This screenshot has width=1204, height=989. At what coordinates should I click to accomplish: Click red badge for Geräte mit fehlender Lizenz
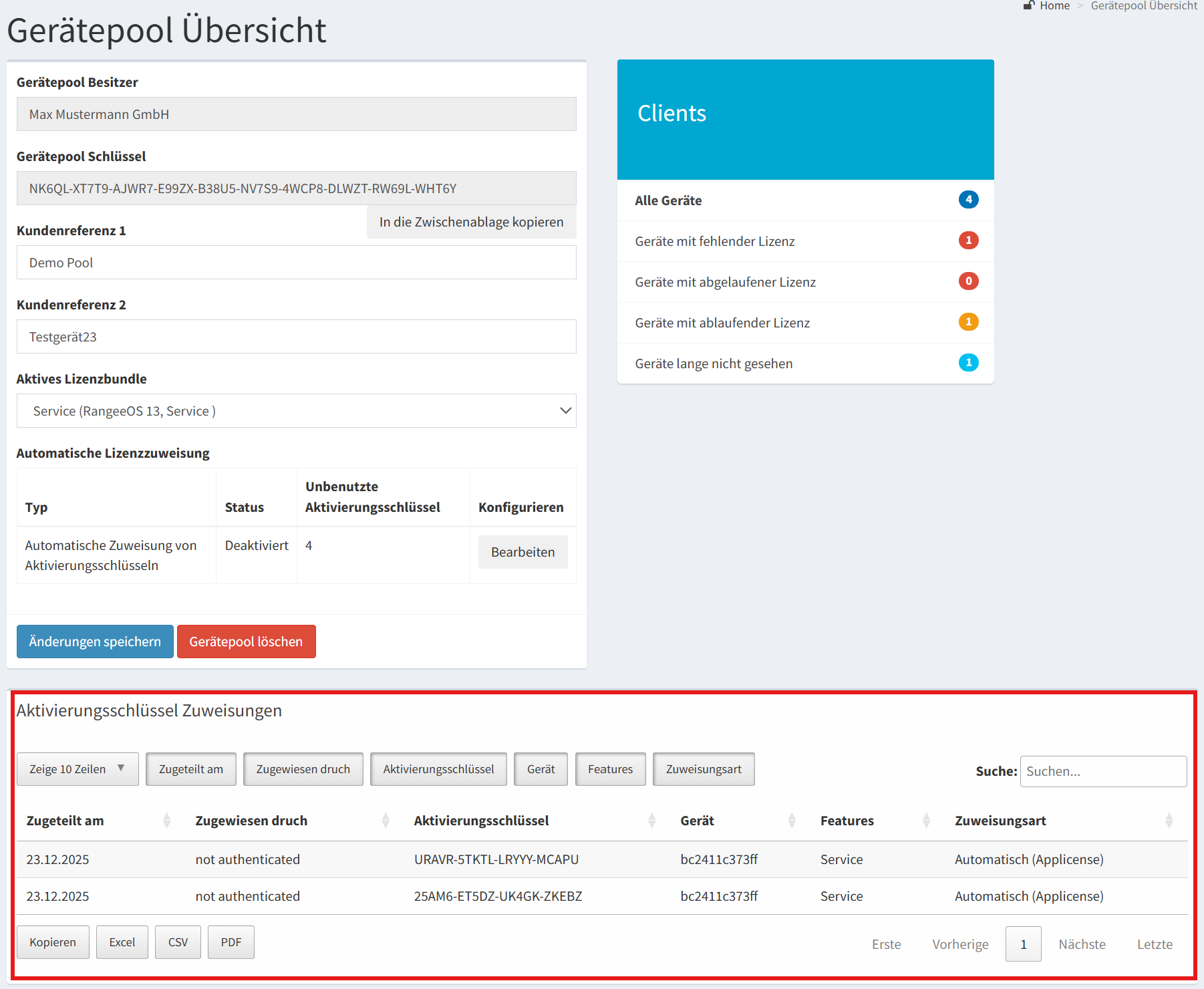pos(968,241)
